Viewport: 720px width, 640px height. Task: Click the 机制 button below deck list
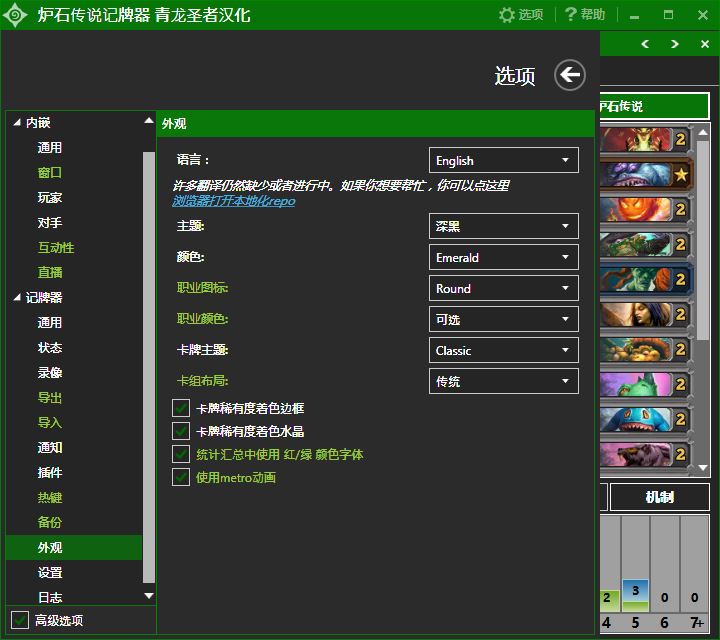point(659,497)
